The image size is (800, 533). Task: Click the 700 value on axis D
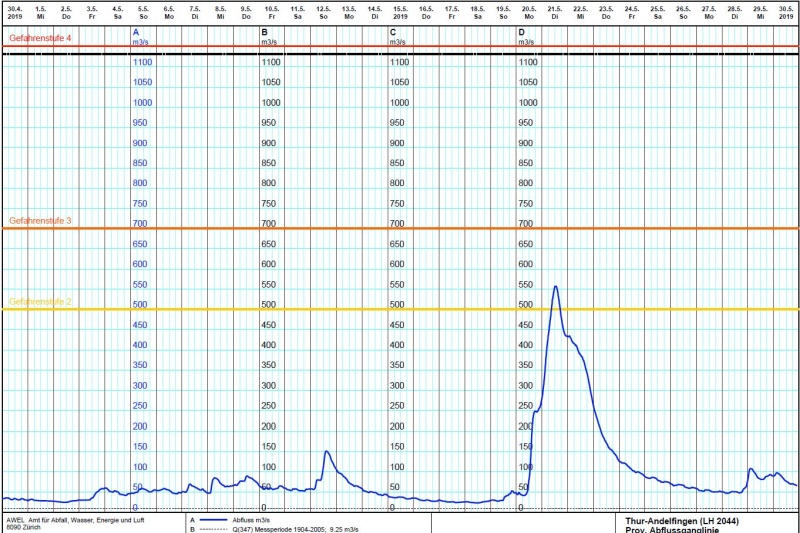click(x=527, y=224)
